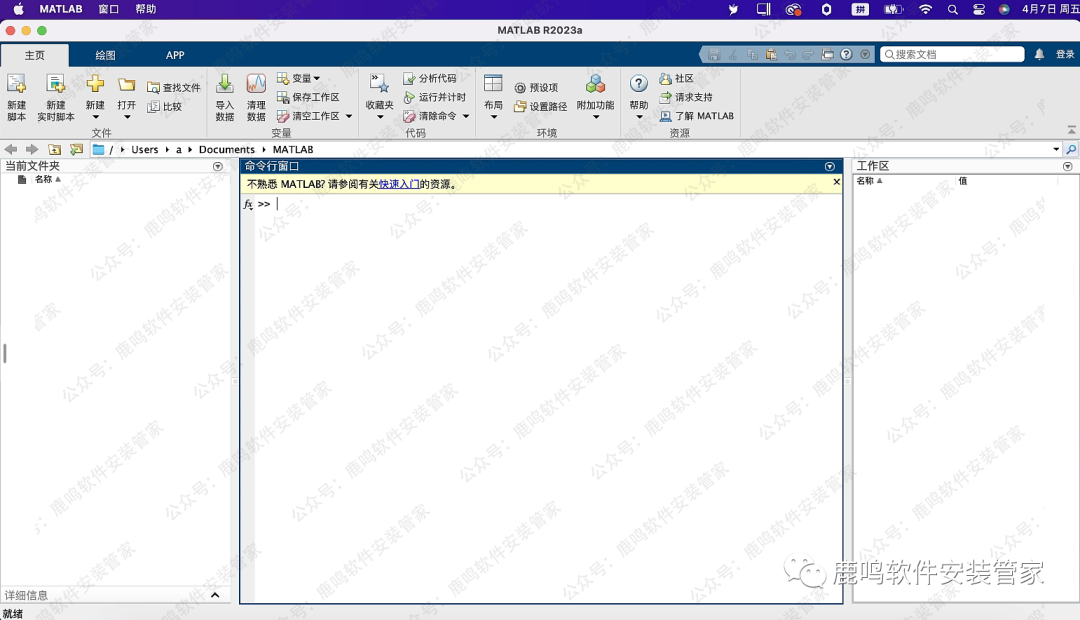Click the 导入数据 (Import Data) icon
Viewport: 1080px width, 620px height.
point(225,86)
